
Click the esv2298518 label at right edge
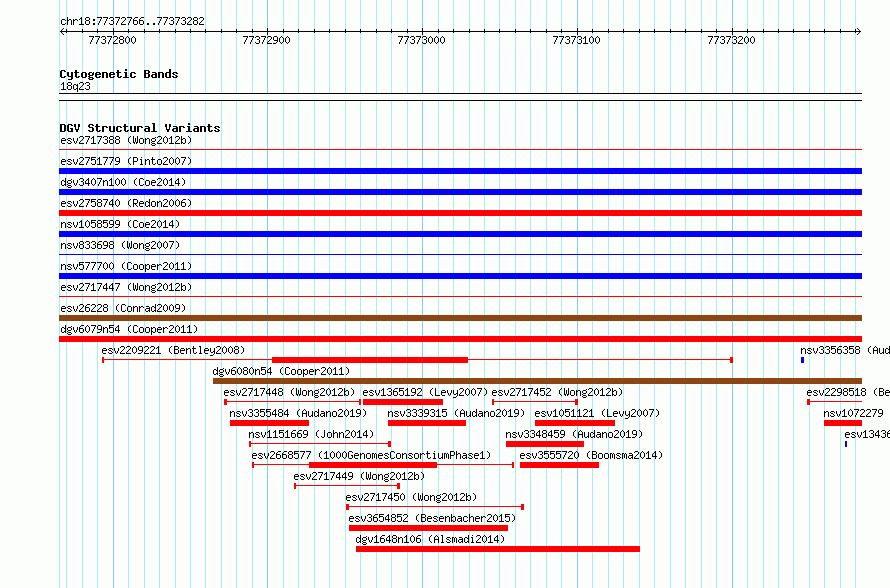847,392
